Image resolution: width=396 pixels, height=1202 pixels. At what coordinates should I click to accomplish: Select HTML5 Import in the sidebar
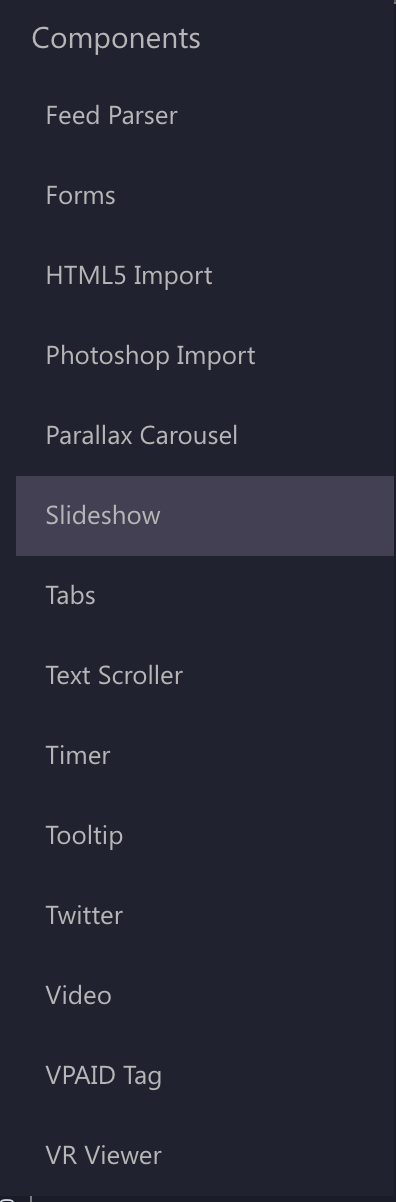coord(205,276)
